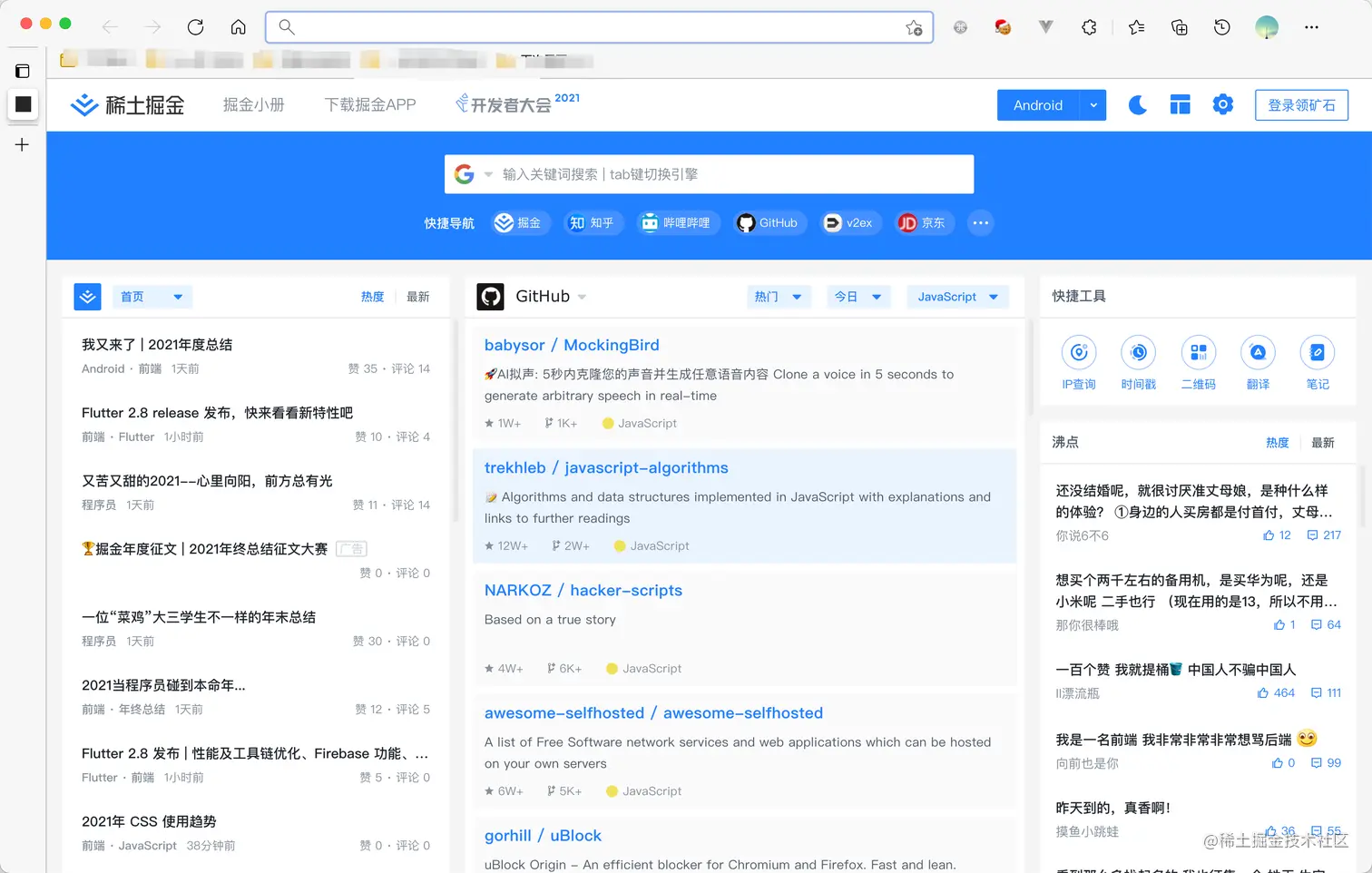
Task: Open the trekhleb / javascript-algorithms repository
Action: [606, 467]
